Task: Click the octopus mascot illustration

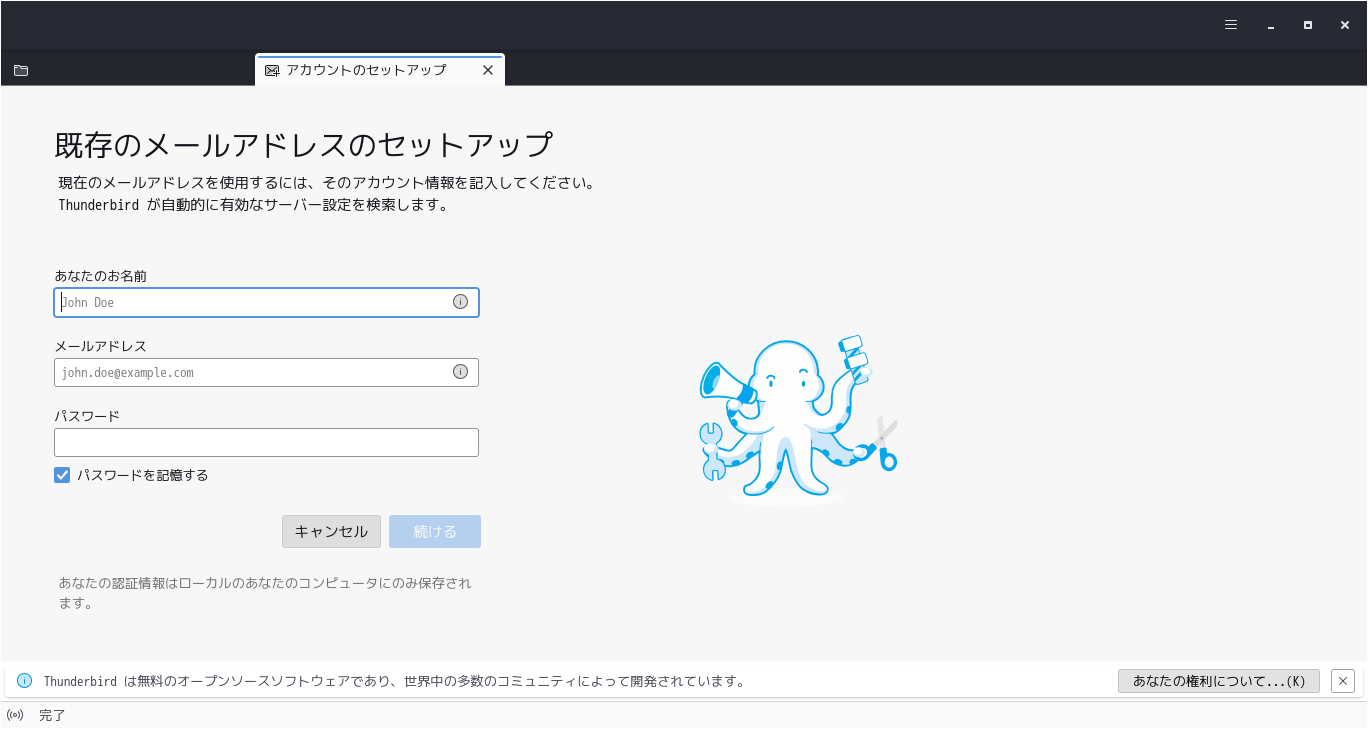Action: (x=797, y=420)
